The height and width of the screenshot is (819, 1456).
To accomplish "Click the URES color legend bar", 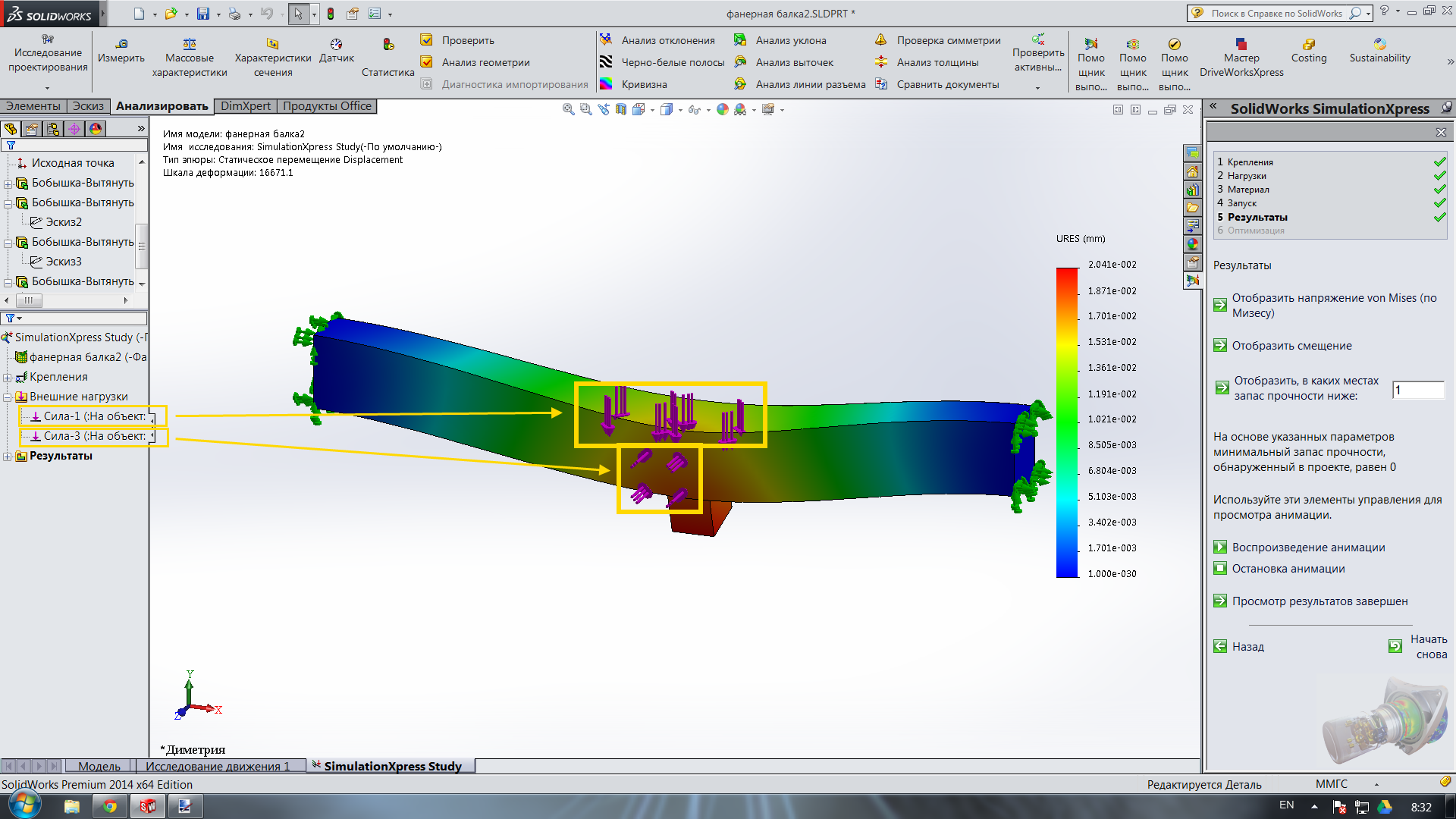I will click(x=1067, y=422).
